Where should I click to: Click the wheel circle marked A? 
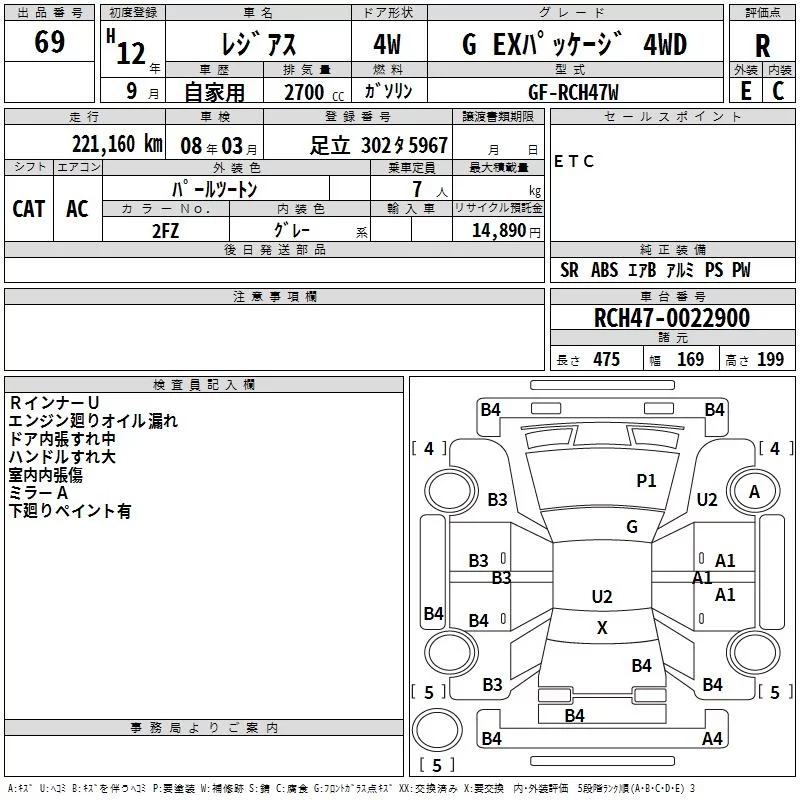(x=754, y=491)
